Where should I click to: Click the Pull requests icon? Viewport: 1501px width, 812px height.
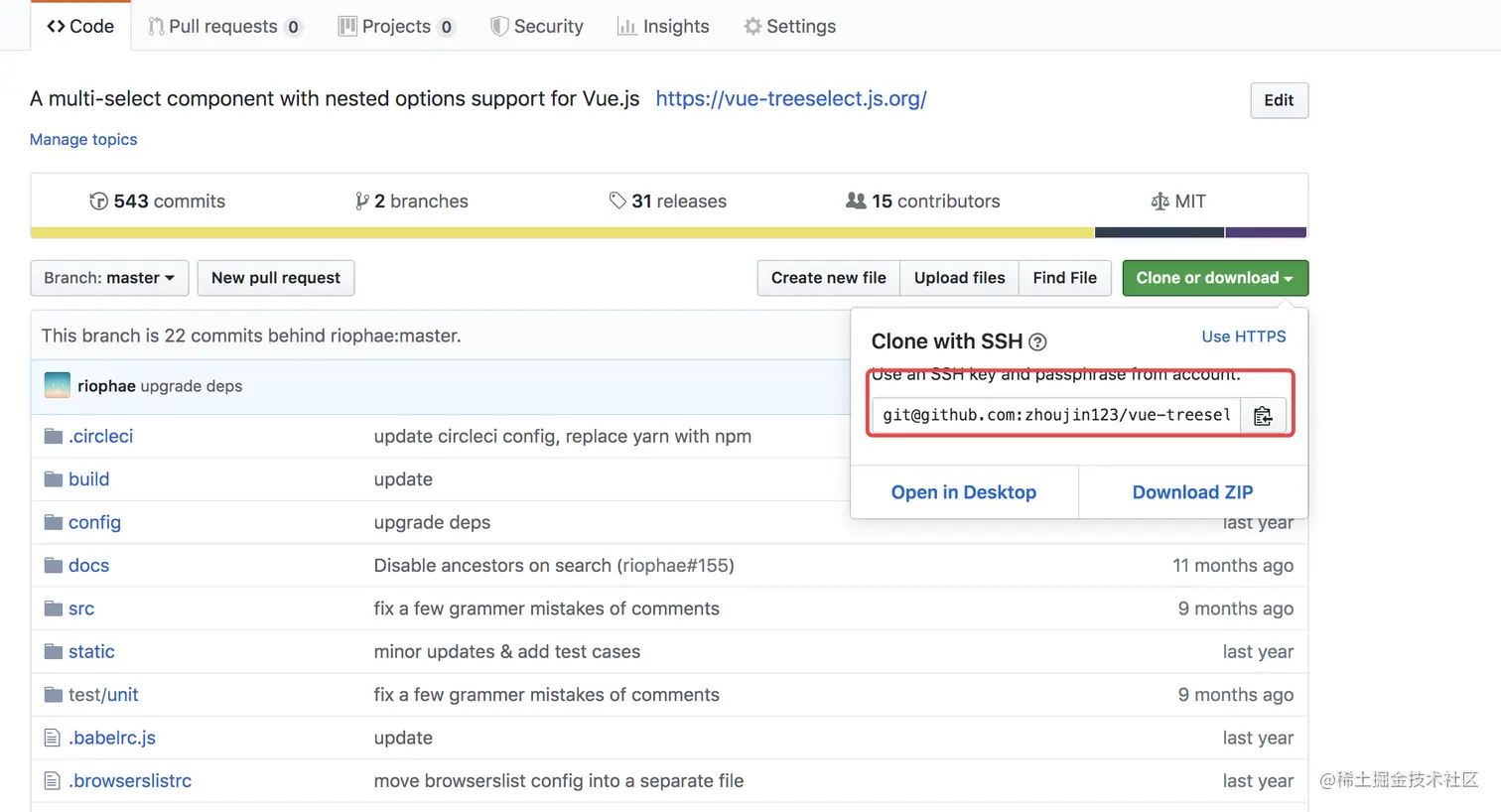pyautogui.click(x=156, y=26)
